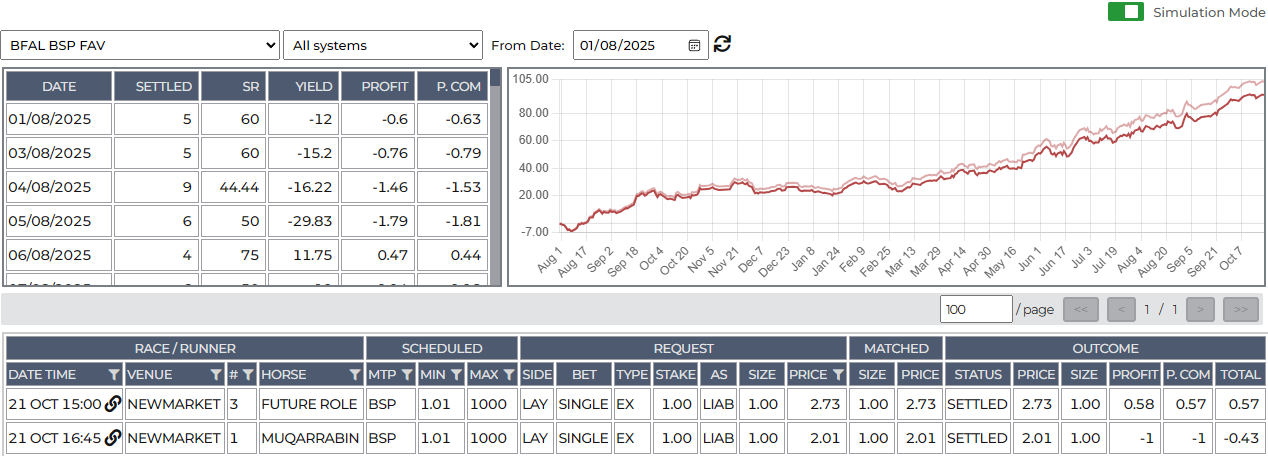Viewport: 1268px width, 456px height.
Task: Click the MATCHED group header
Action: click(896, 348)
